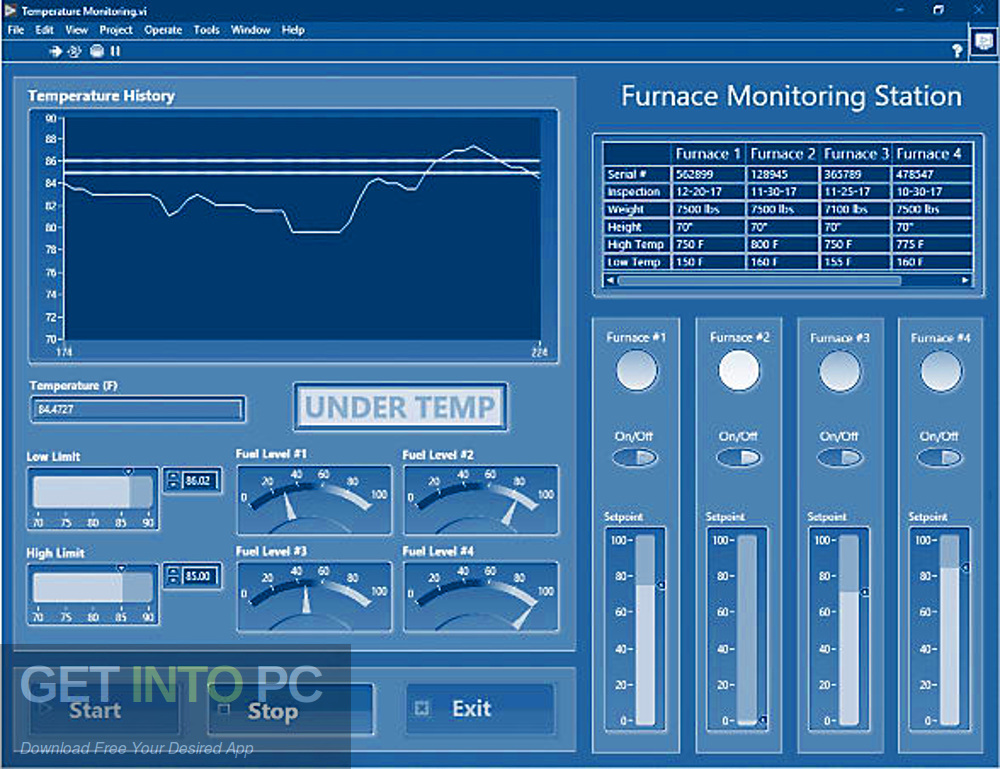Click the Furnace #3 round indicator light
The image size is (1000, 769).
pos(840,371)
